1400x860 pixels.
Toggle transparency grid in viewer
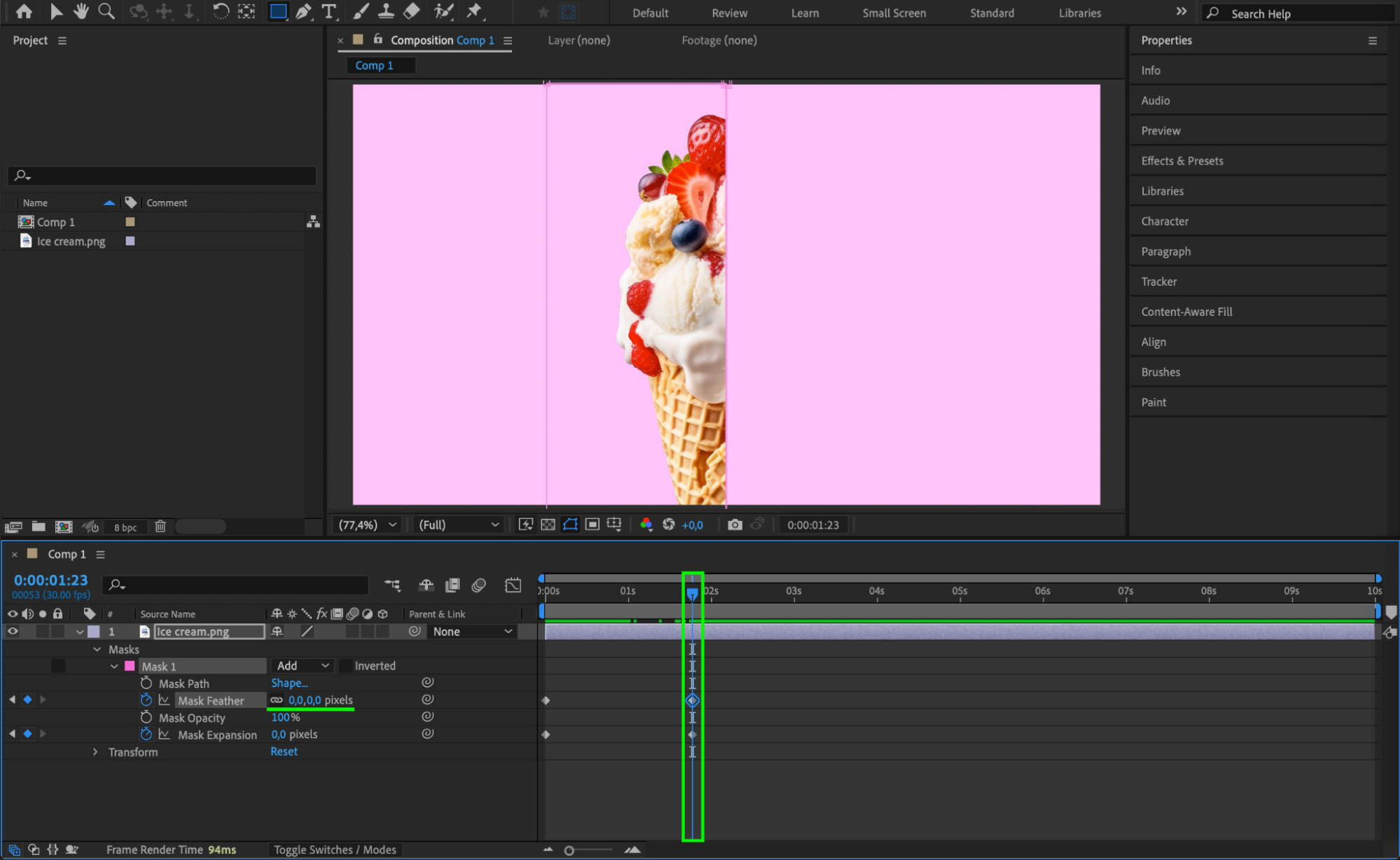[548, 525]
